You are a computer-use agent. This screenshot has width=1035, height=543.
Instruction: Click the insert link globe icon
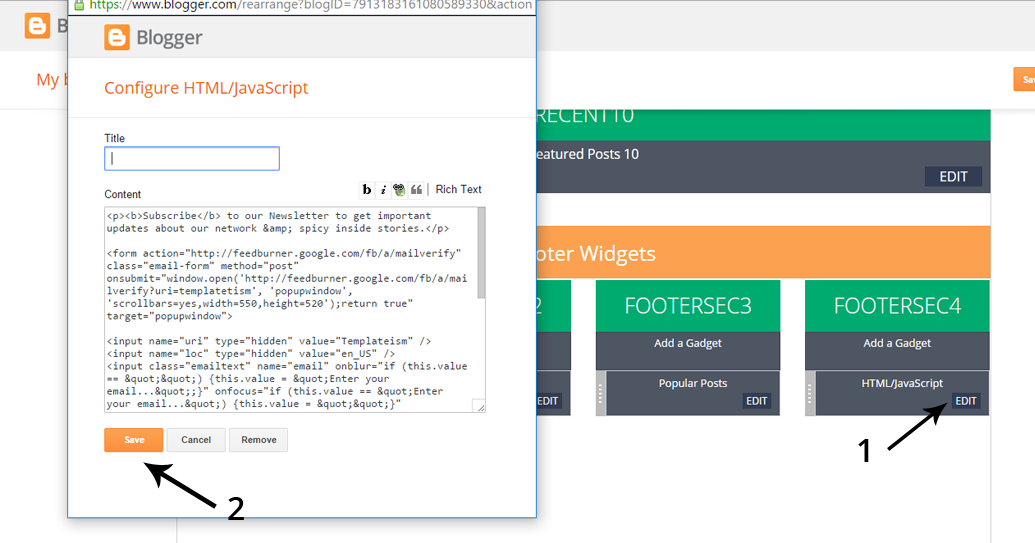click(399, 190)
